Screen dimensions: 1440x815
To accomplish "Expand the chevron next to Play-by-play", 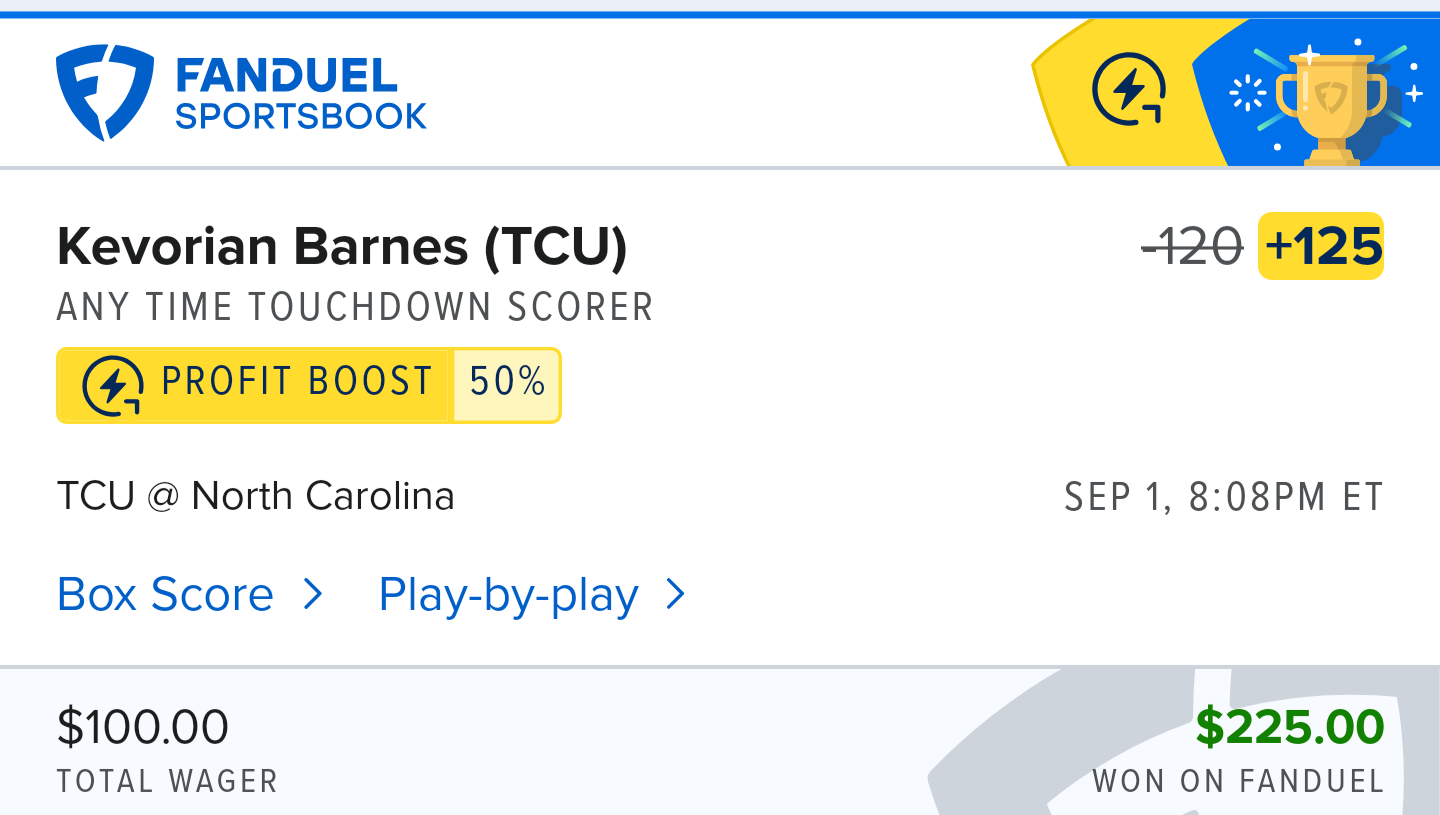I will point(676,595).
